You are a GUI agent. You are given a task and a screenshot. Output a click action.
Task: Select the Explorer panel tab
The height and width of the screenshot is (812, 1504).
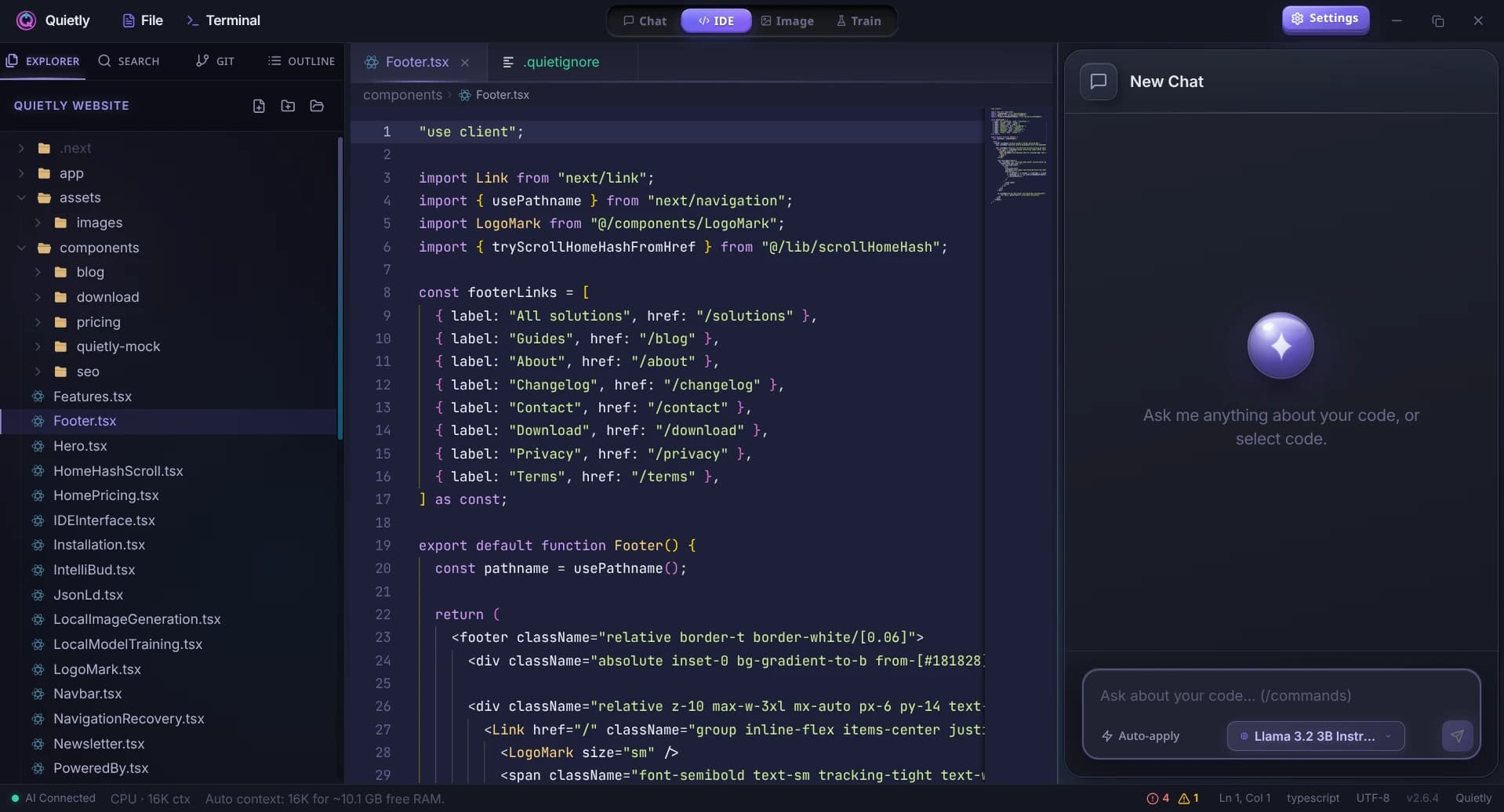[43, 61]
